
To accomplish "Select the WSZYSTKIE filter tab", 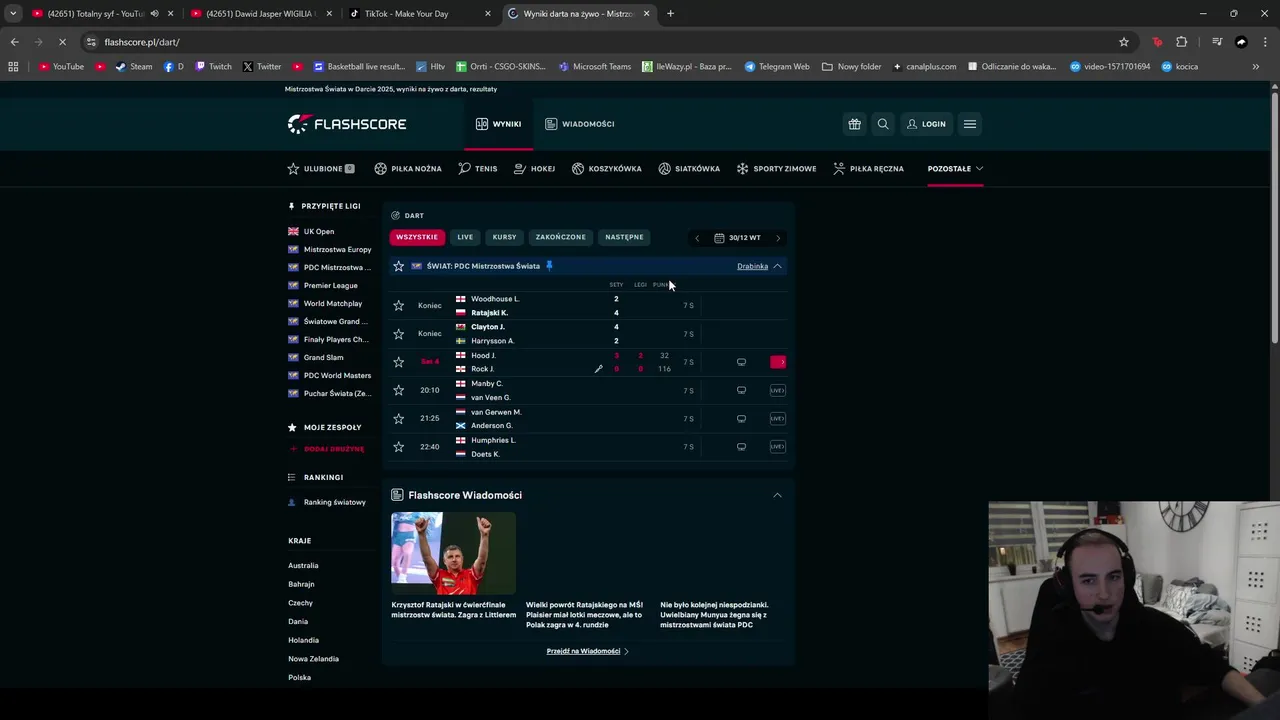I will (x=417, y=237).
